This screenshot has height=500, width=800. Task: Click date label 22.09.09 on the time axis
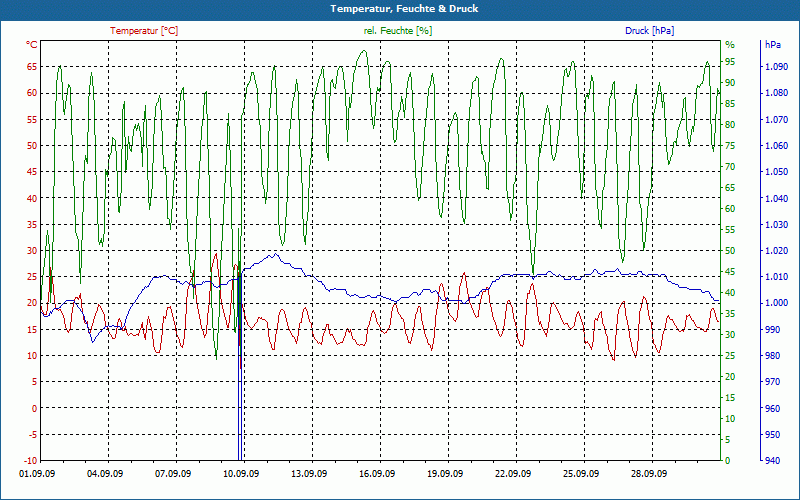(513, 473)
